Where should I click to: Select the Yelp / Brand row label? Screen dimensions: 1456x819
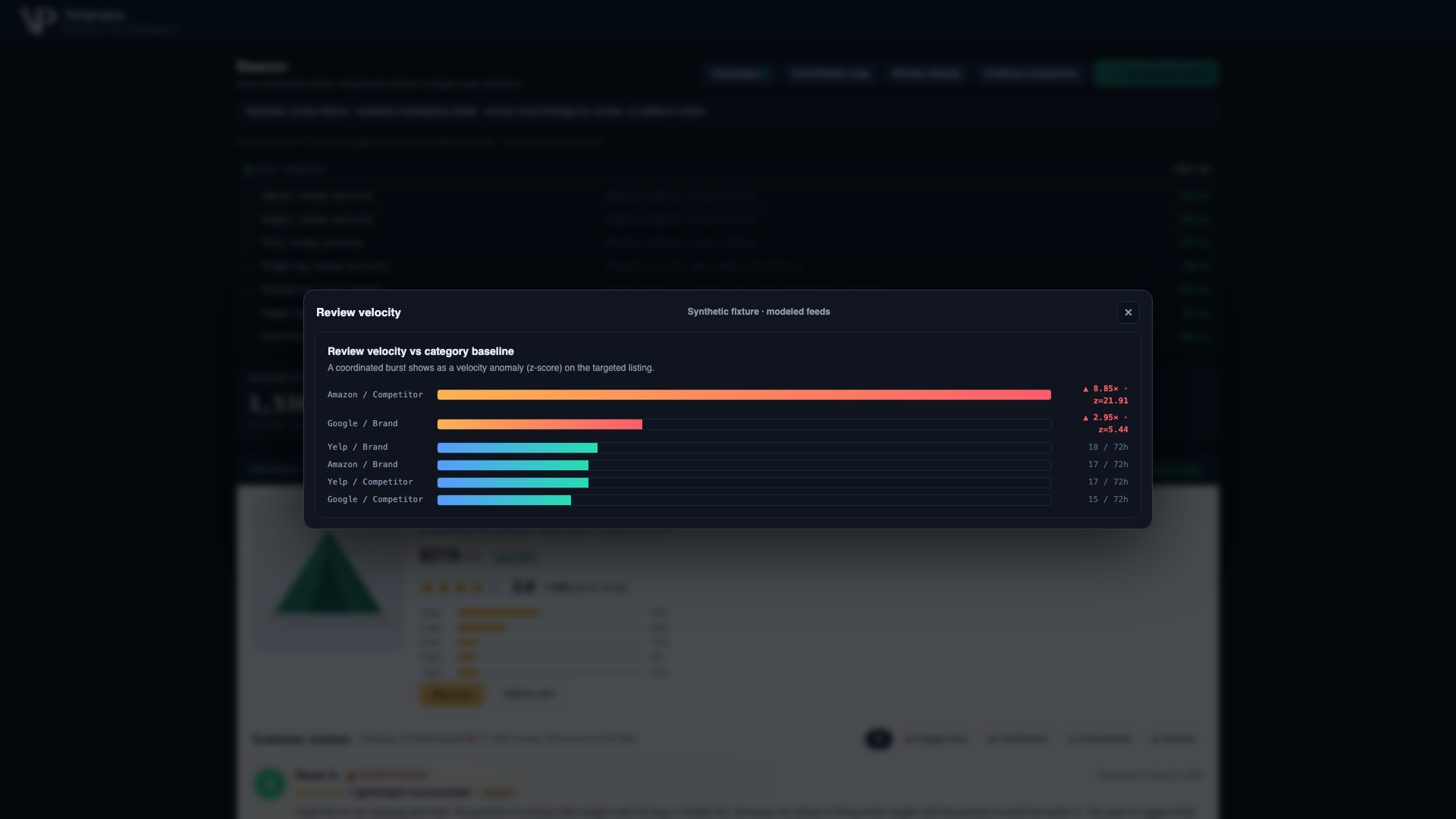[x=357, y=447]
